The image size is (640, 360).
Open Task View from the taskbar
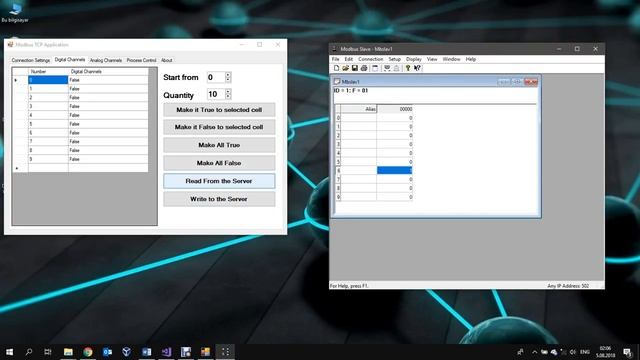coord(48,352)
